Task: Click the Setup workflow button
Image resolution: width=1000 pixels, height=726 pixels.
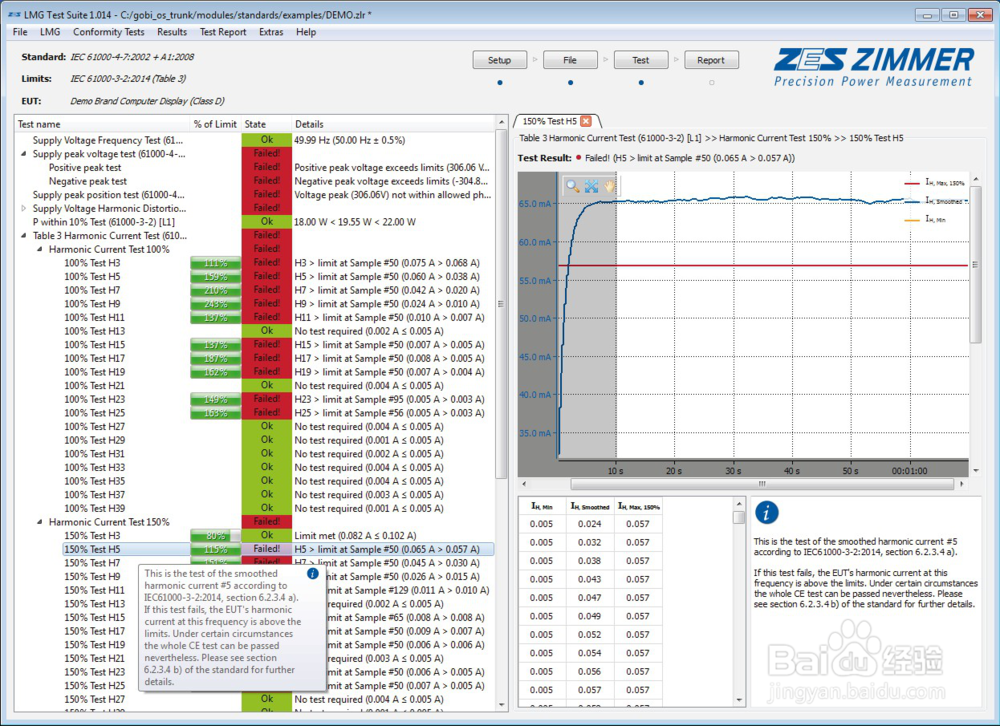Action: click(x=499, y=60)
